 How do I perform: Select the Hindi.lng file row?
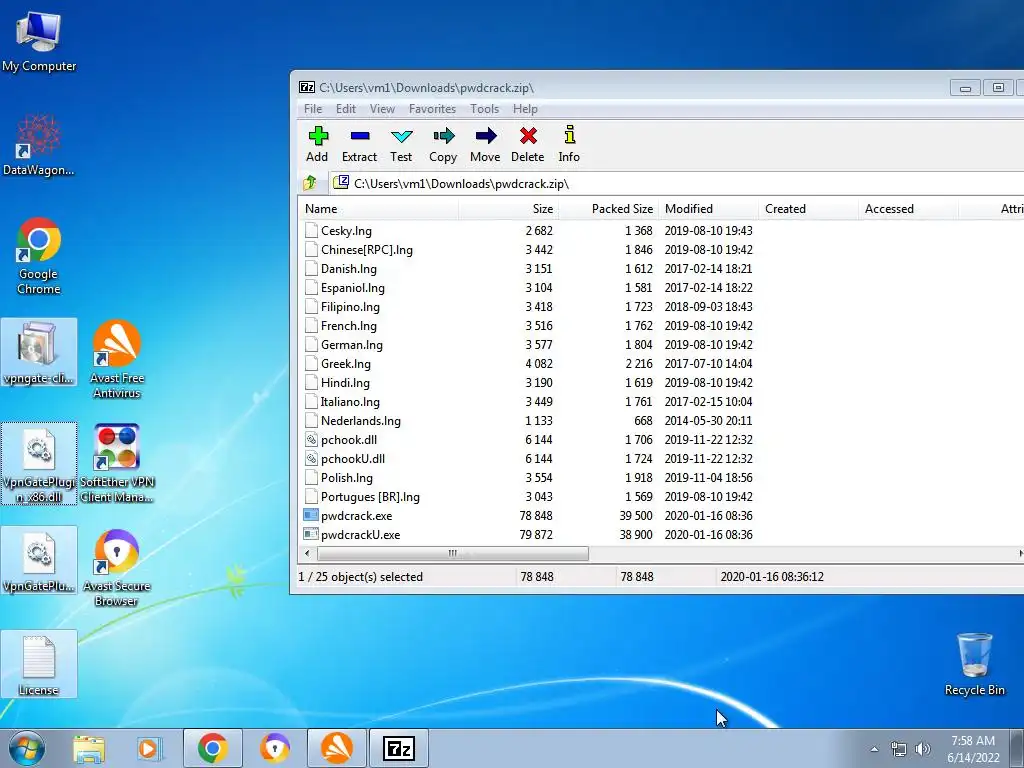(x=660, y=382)
